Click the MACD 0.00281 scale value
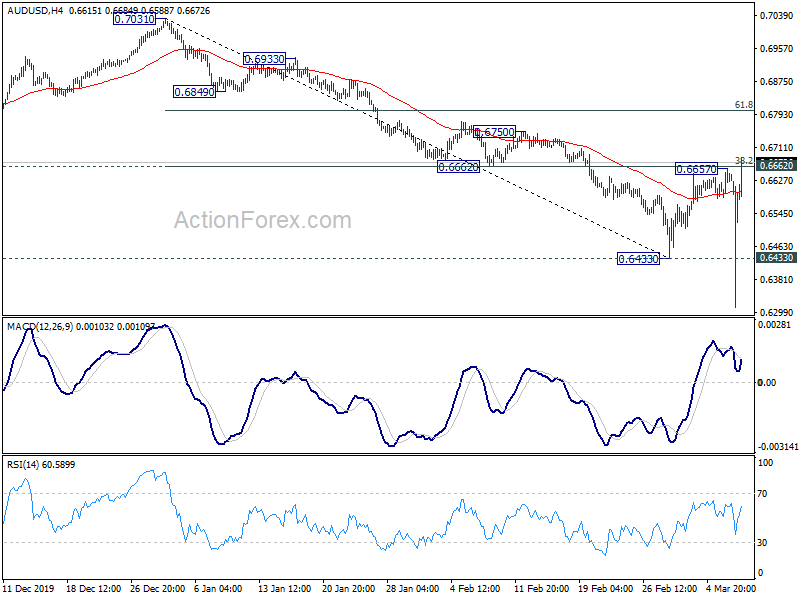Image resolution: width=800 pixels, height=600 pixels. click(x=774, y=324)
